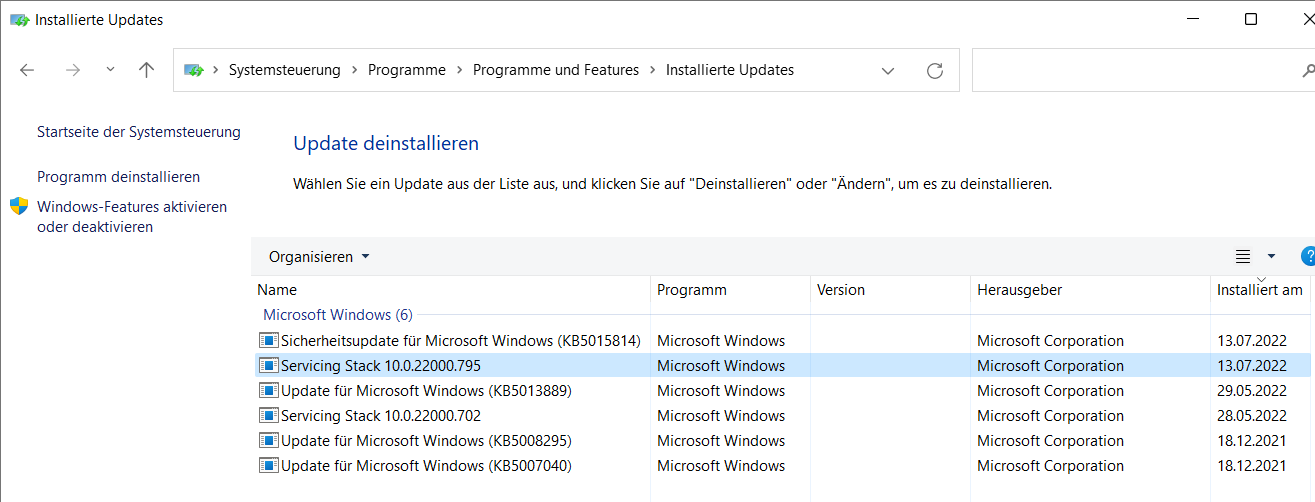Open Windows-Features aktivieren oder deaktivieren
The width and height of the screenshot is (1315, 502).
tap(132, 217)
